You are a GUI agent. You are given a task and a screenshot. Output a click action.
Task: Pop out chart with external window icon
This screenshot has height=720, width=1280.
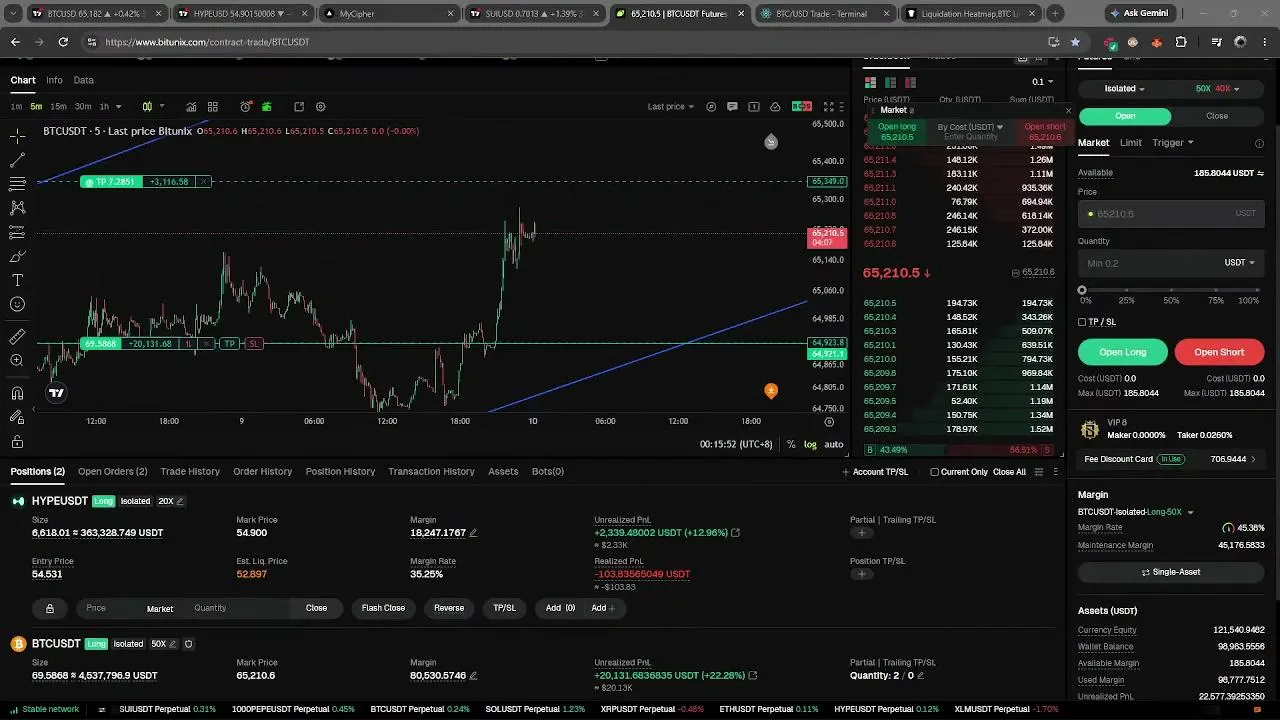(x=299, y=107)
